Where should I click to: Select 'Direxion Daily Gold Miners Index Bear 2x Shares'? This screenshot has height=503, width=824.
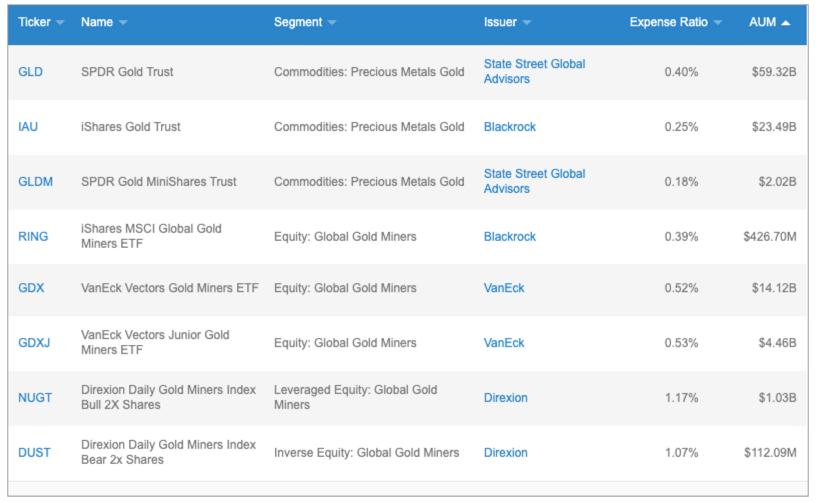click(168, 452)
